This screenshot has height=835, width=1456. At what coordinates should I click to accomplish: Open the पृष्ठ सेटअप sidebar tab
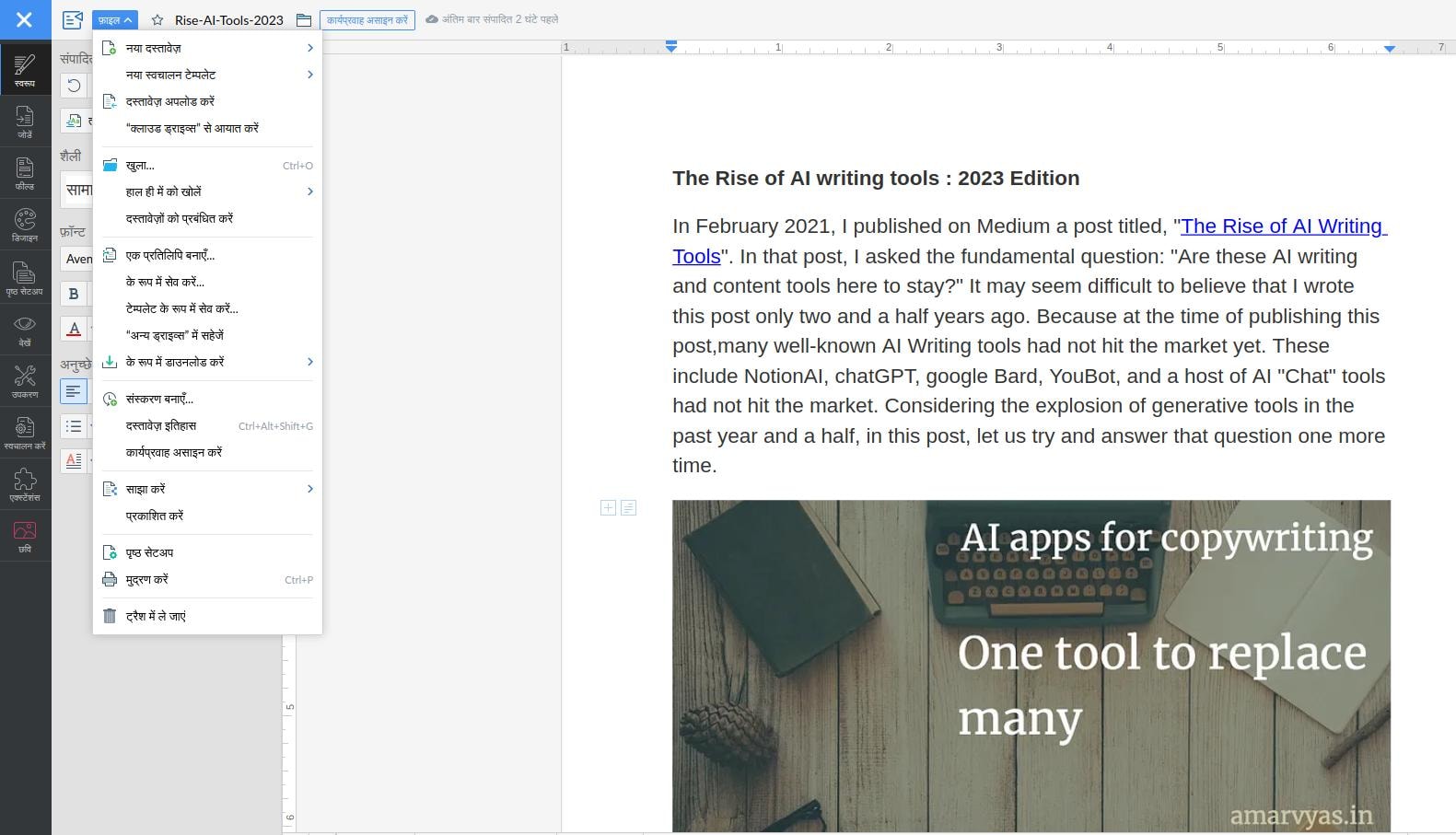tap(25, 277)
